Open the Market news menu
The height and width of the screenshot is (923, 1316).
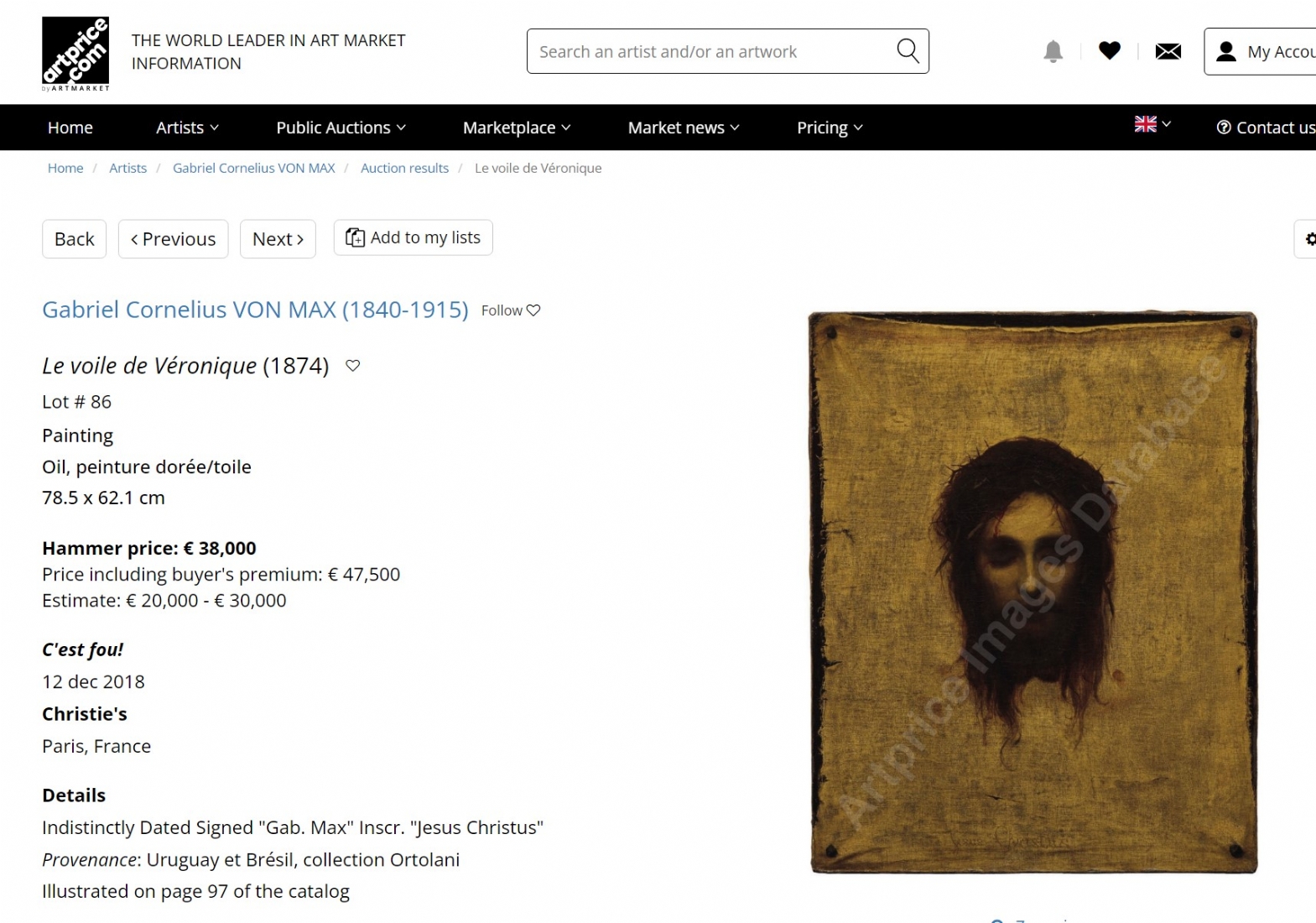tap(684, 128)
